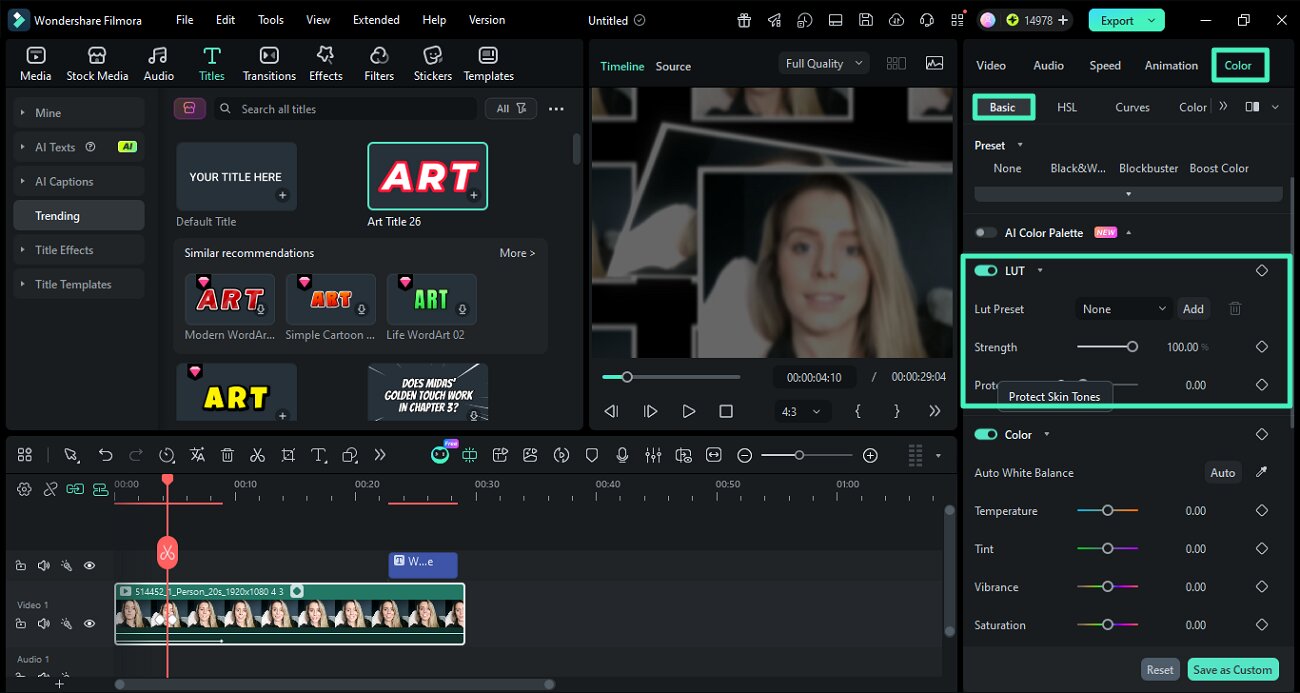Viewport: 1300px width, 693px height.
Task: Open the Stickers panel
Action: pyautogui.click(x=432, y=64)
